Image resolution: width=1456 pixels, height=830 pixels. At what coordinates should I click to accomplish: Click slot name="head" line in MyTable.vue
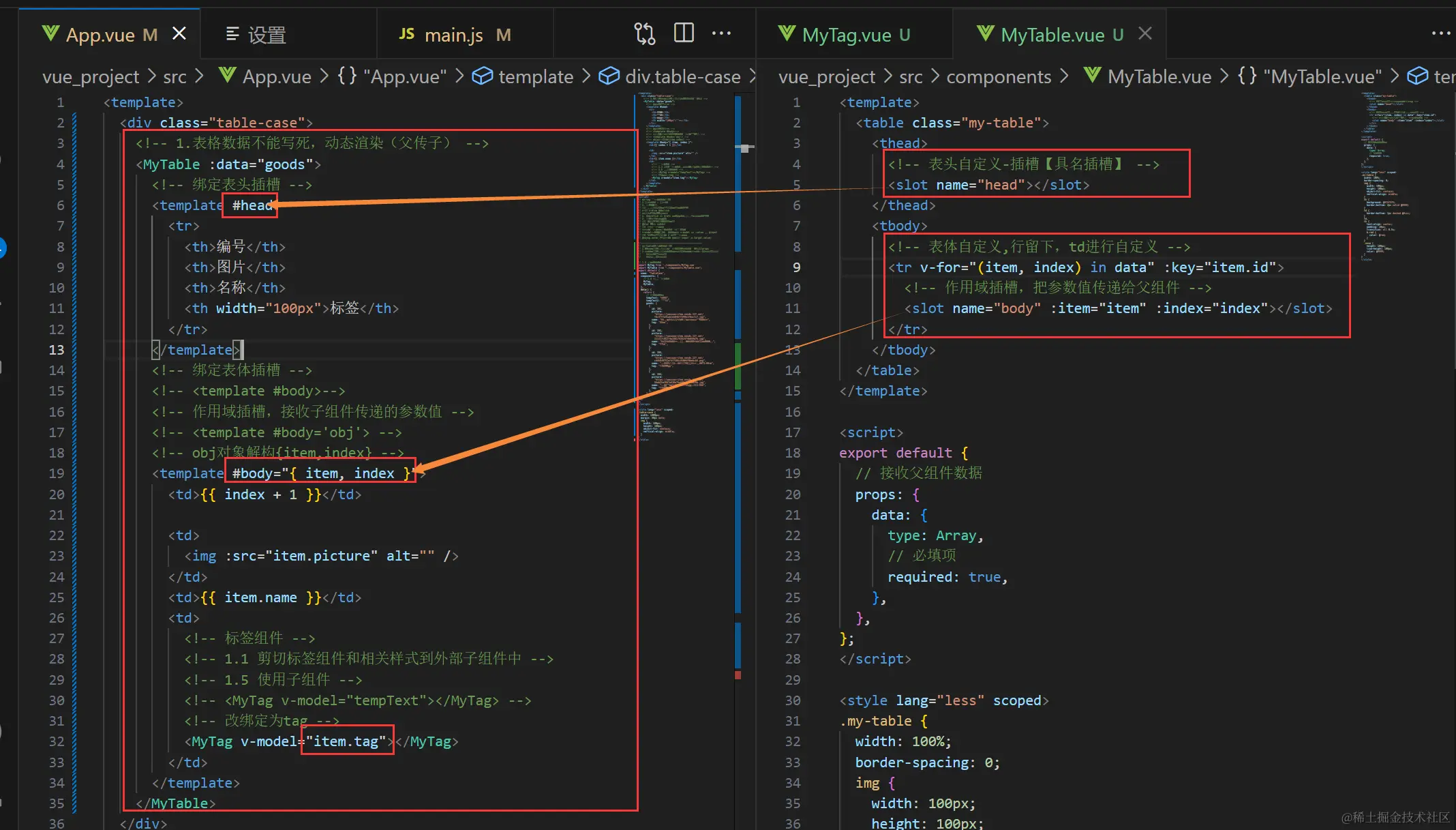tap(988, 185)
